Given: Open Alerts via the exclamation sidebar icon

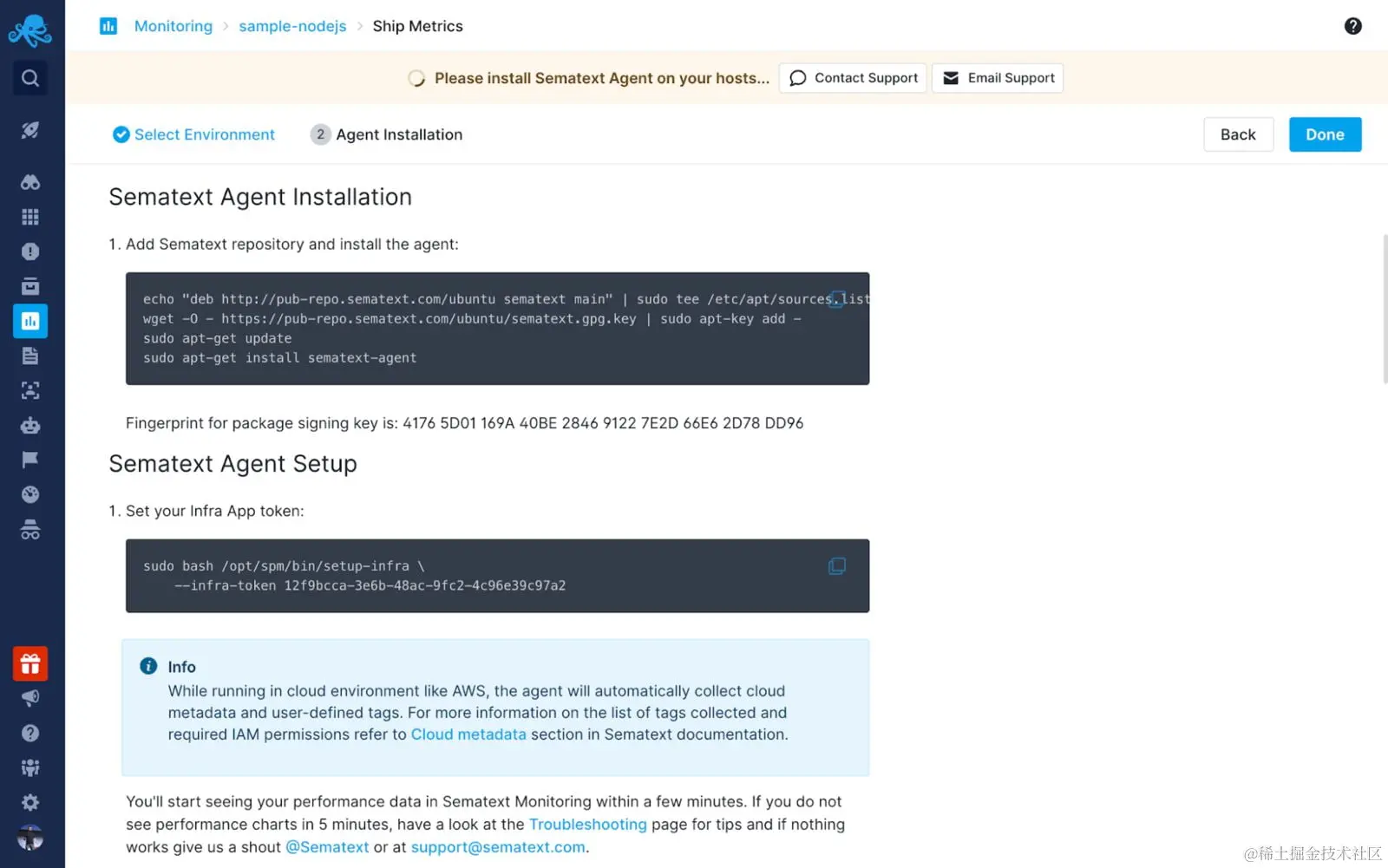Looking at the screenshot, I should pyautogui.click(x=29, y=251).
